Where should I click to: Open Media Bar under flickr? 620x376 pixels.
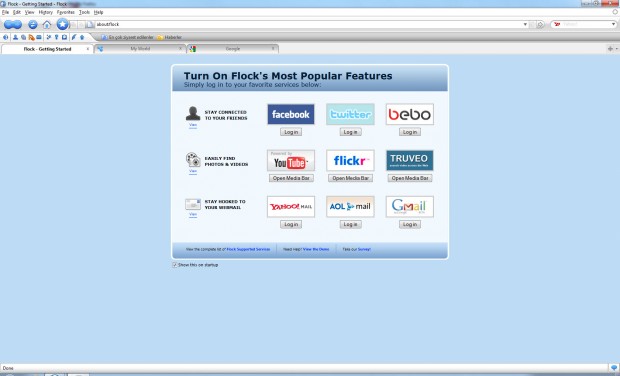click(350, 178)
